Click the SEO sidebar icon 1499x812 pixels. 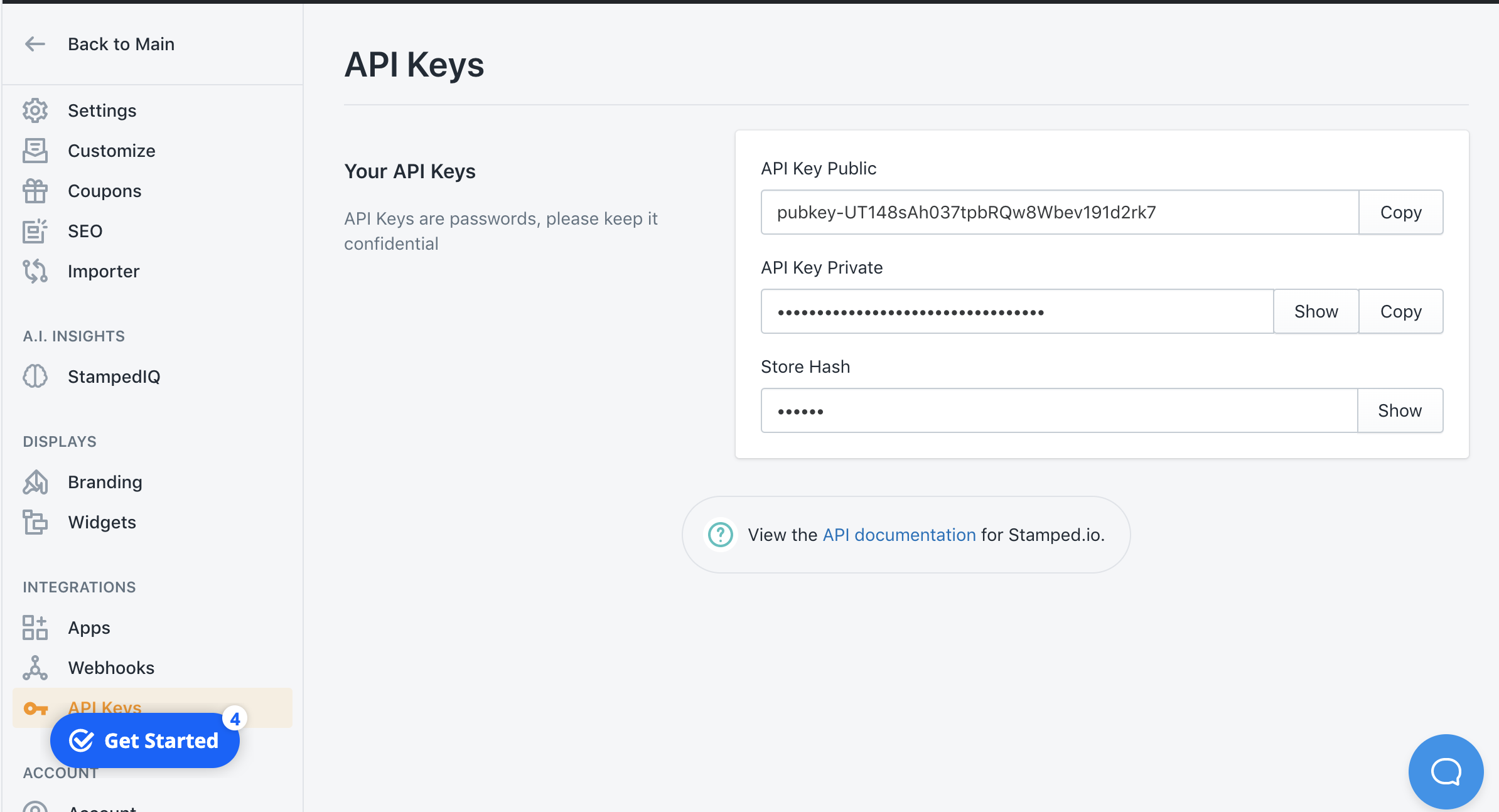35,231
